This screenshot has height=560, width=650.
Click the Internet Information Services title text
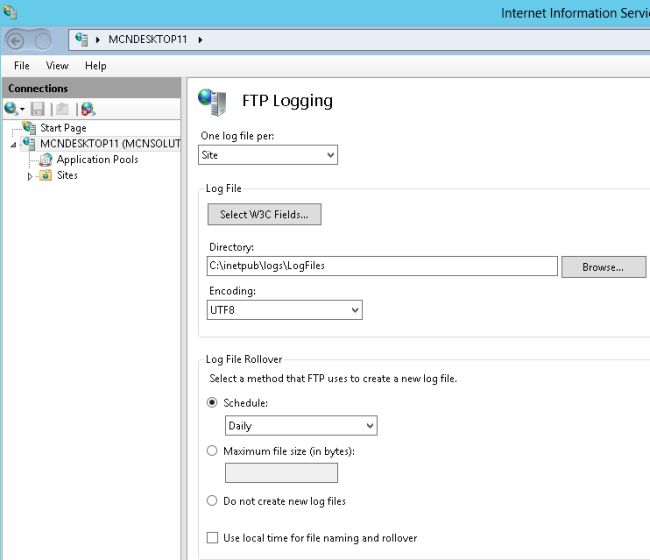point(575,13)
